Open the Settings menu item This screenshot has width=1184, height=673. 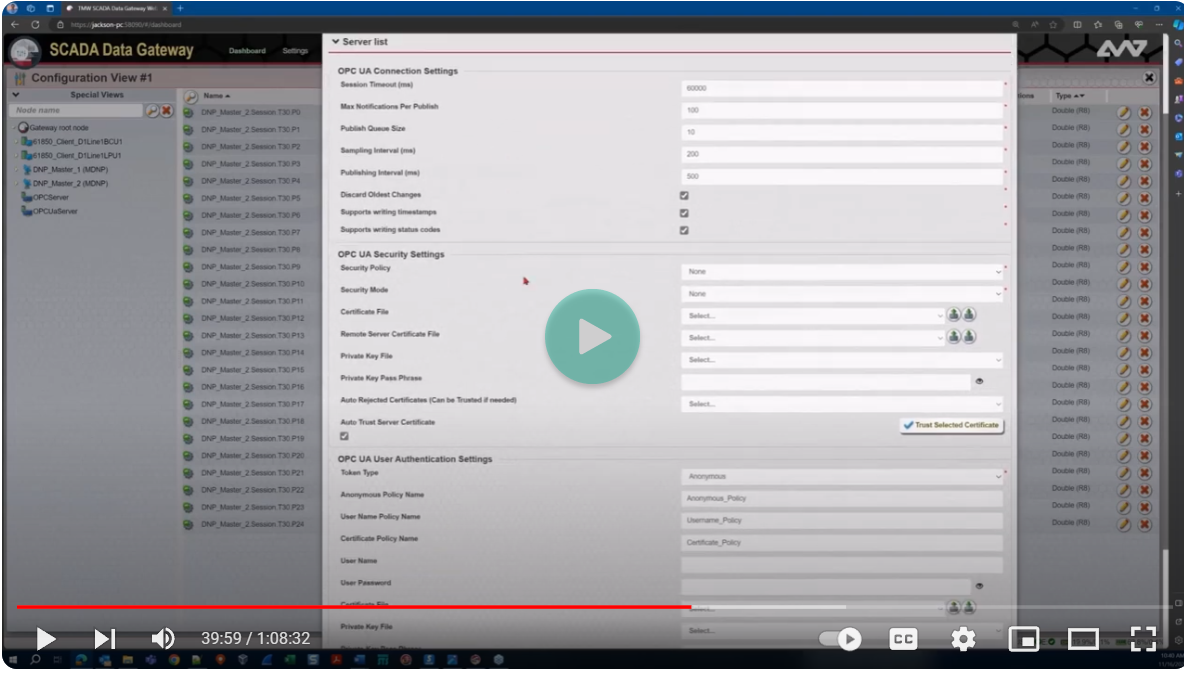(295, 51)
